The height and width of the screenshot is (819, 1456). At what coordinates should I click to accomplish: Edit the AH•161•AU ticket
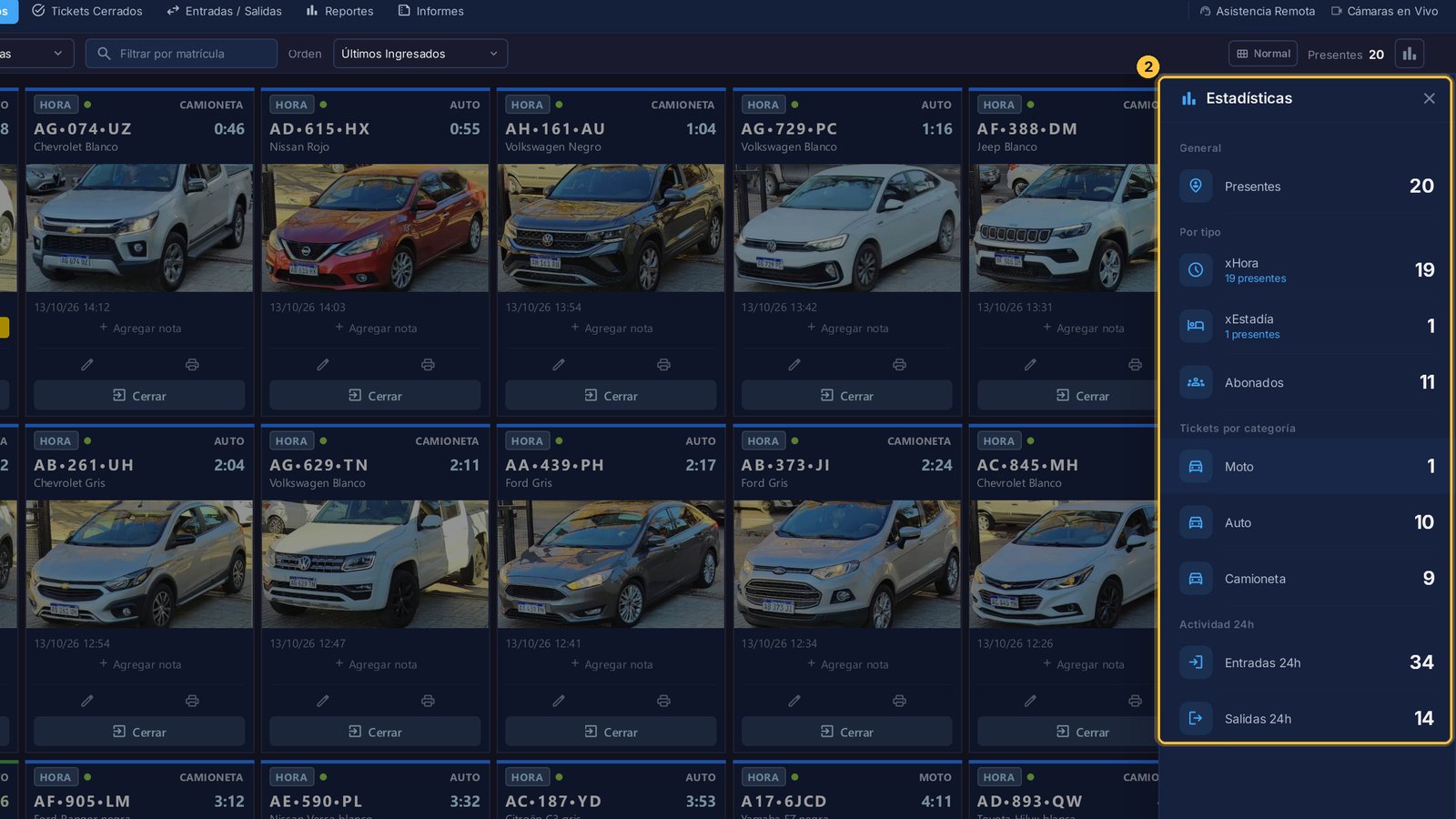[559, 364]
